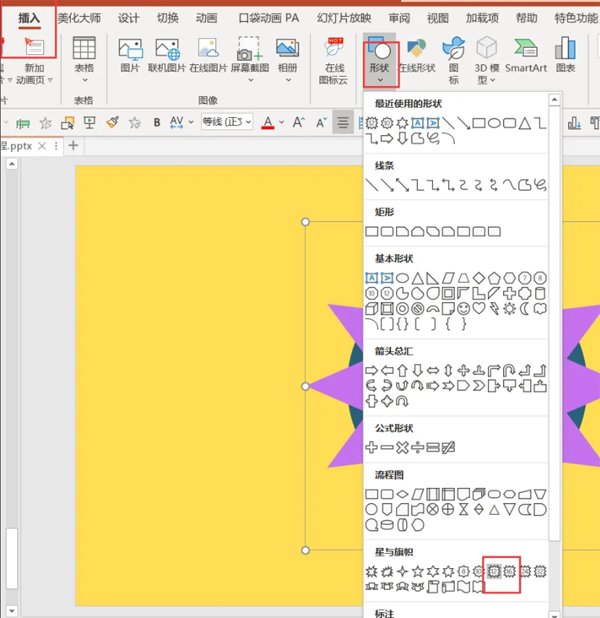Open the 3D 模型 dropdown
The width and height of the screenshot is (600, 618).
486,60
